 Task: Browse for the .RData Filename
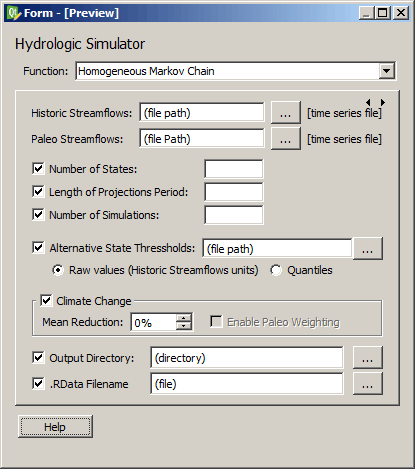point(368,384)
